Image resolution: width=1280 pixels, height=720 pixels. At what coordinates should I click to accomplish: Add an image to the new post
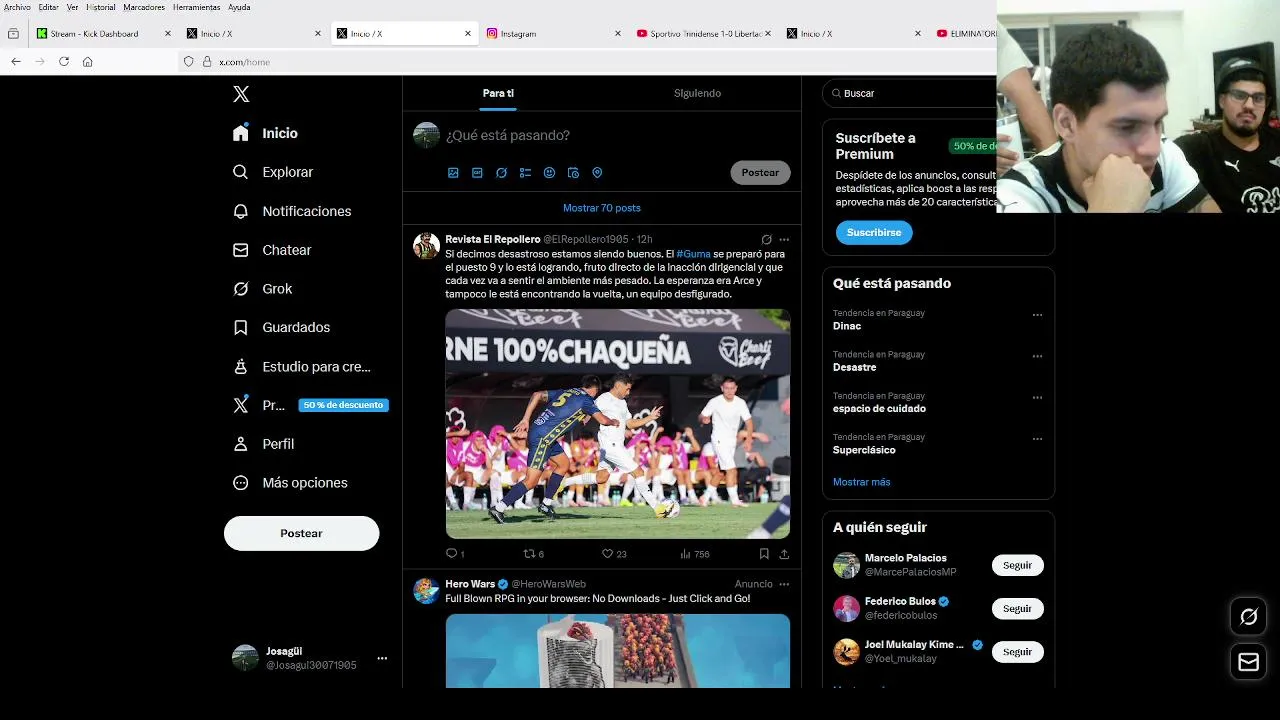click(453, 173)
